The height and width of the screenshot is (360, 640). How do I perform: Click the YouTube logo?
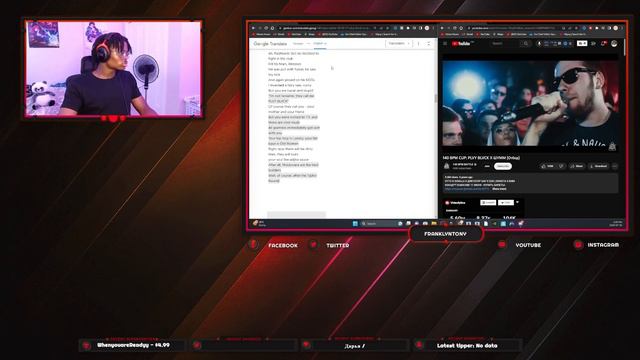click(461, 43)
